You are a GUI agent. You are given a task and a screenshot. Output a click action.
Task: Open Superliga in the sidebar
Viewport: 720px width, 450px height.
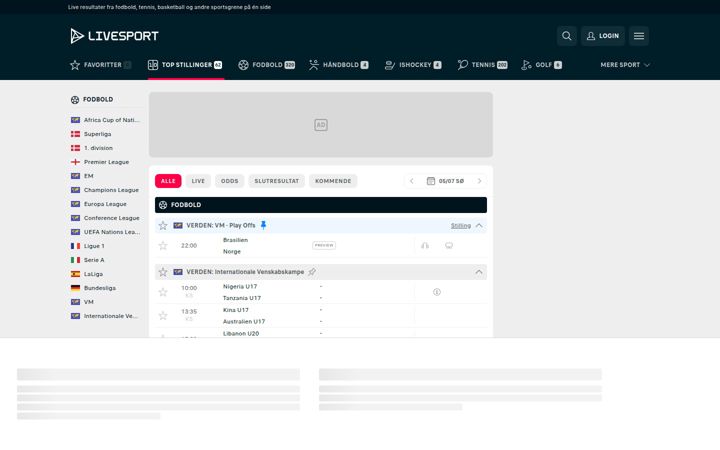click(x=91, y=134)
